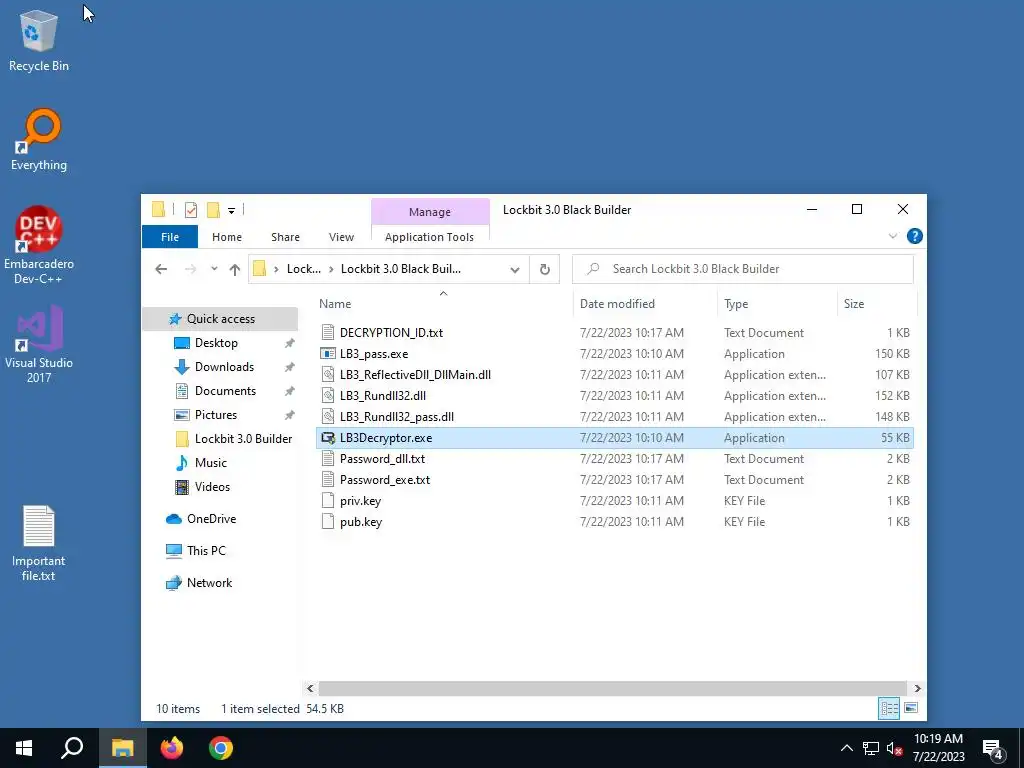This screenshot has width=1024, height=768.
Task: Select This PC in the navigation pane
Action: tap(206, 551)
